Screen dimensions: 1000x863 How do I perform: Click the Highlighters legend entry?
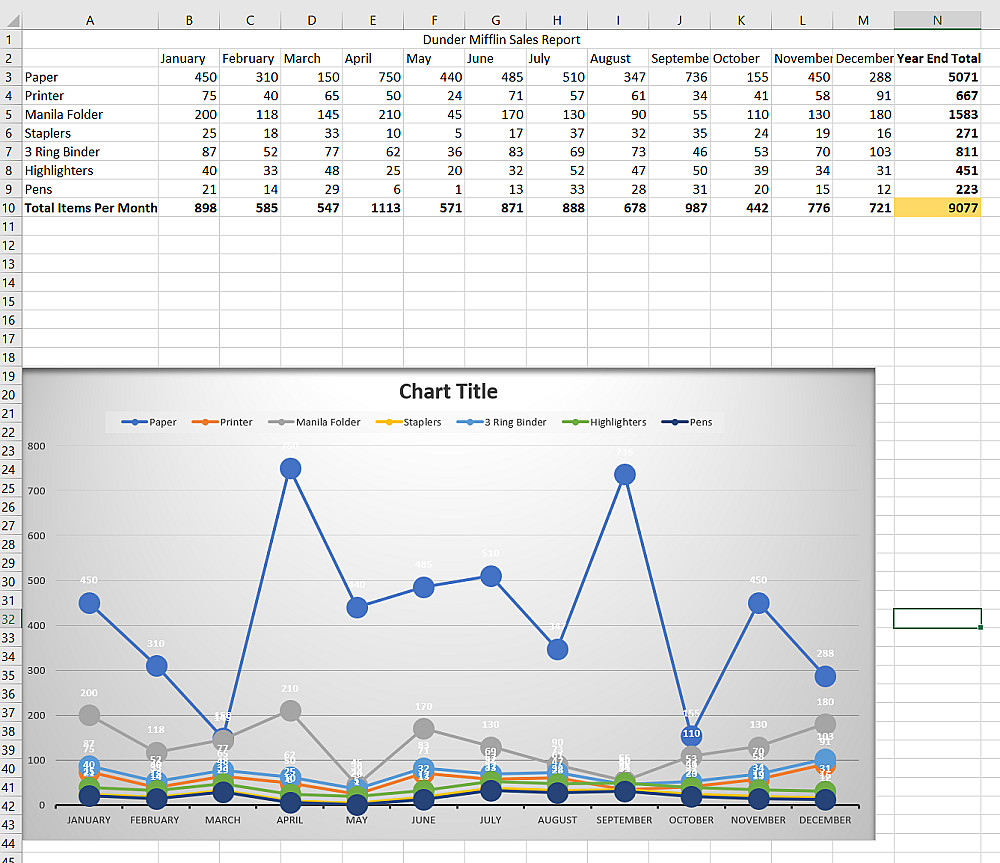point(604,422)
